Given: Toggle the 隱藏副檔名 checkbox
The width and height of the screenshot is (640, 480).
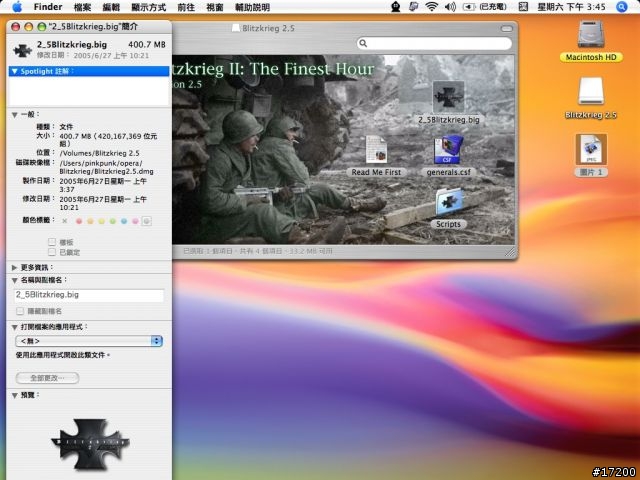Looking at the screenshot, I should pos(20,311).
